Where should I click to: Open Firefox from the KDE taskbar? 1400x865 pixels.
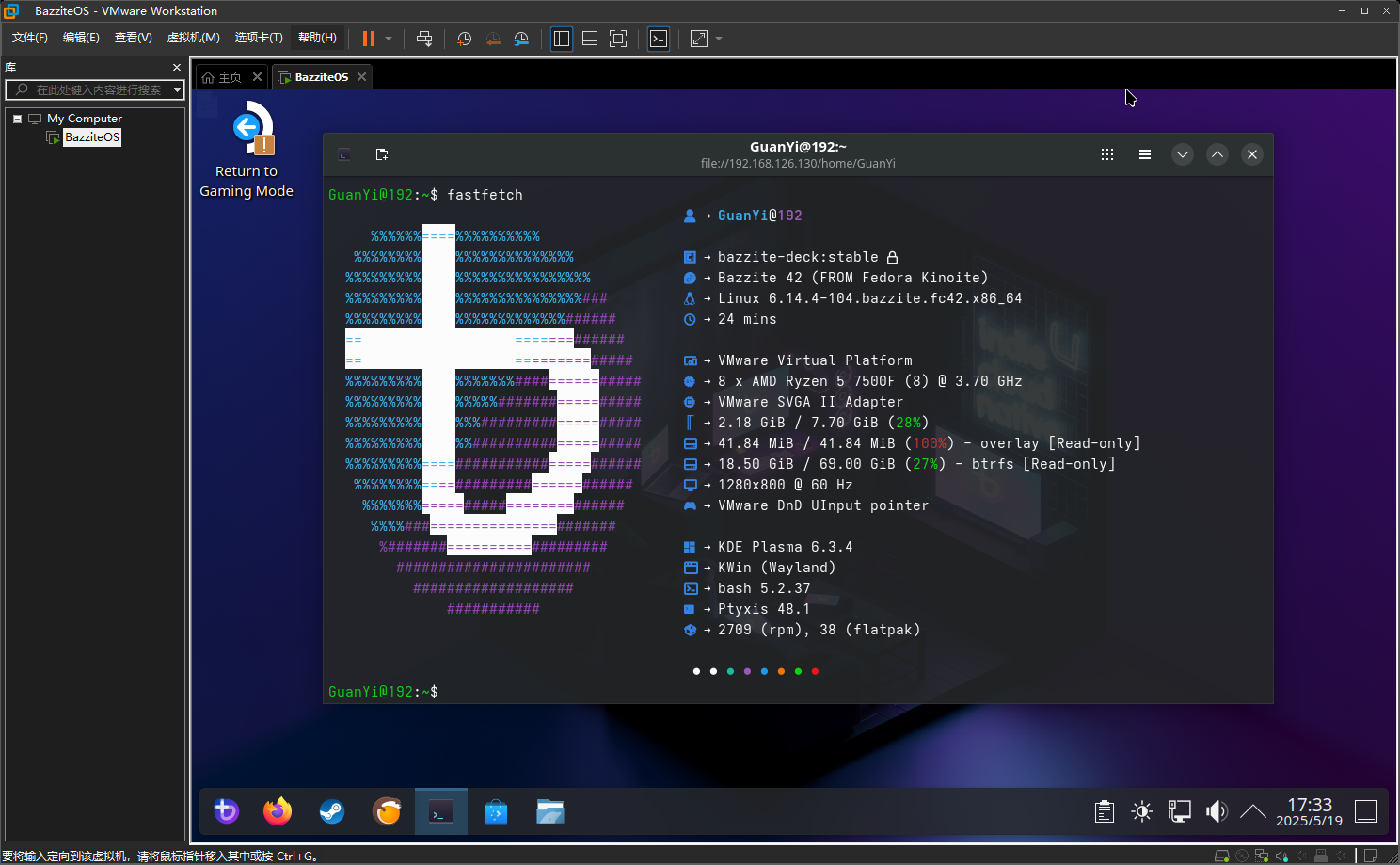point(278,811)
